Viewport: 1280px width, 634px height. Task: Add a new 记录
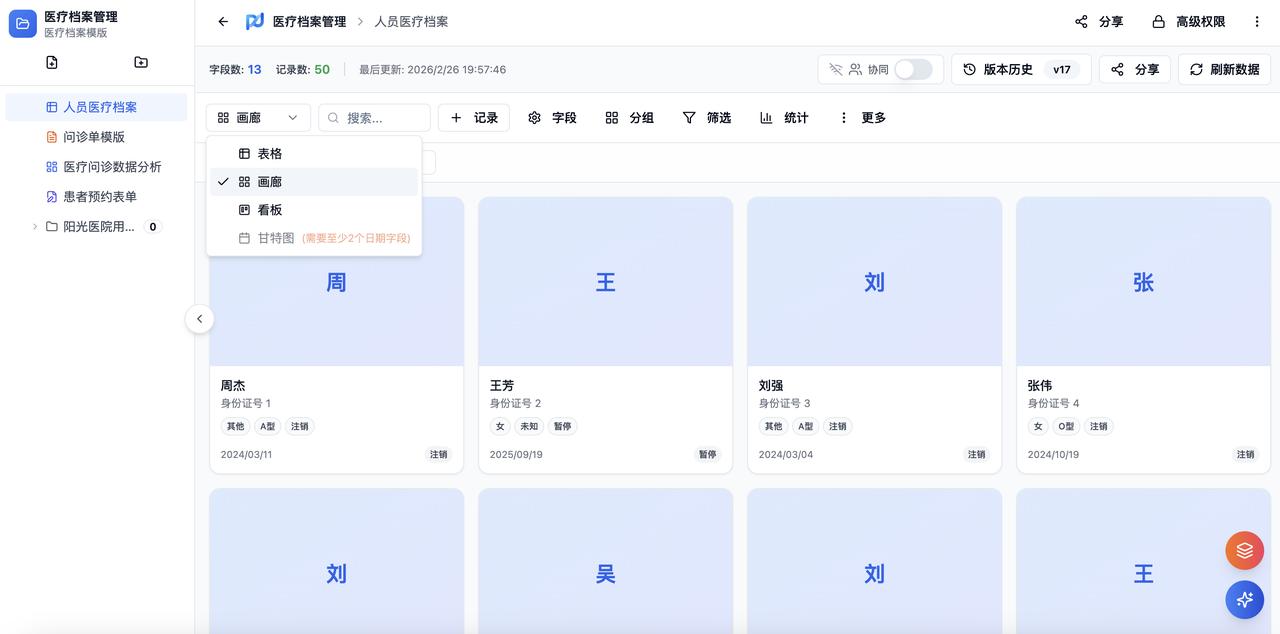click(x=474, y=117)
